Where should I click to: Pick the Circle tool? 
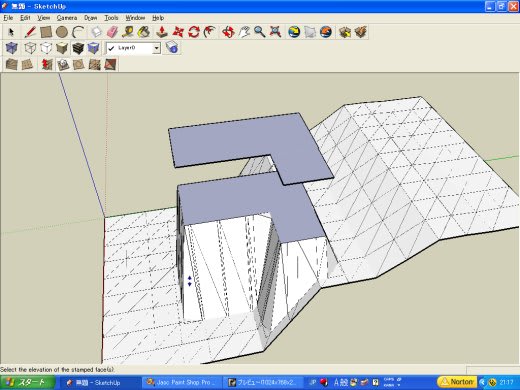(62, 32)
